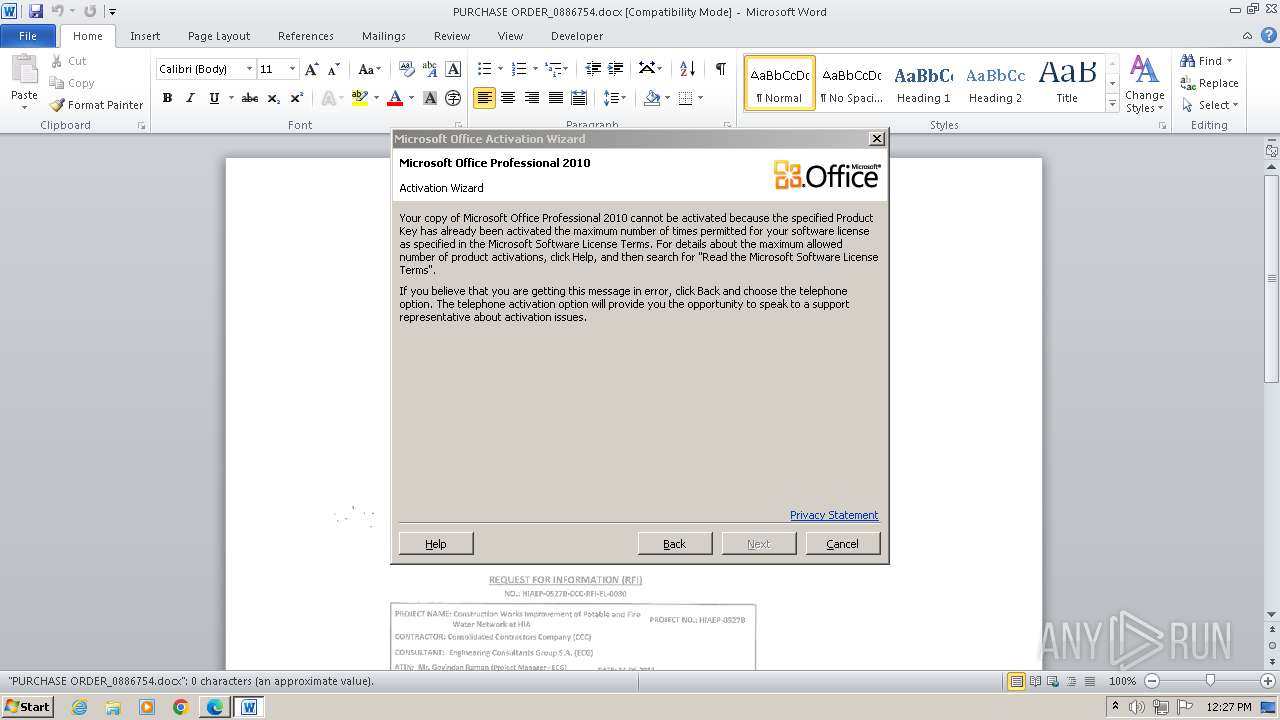Click zoom slider handle in status bar

pyautogui.click(x=1210, y=681)
